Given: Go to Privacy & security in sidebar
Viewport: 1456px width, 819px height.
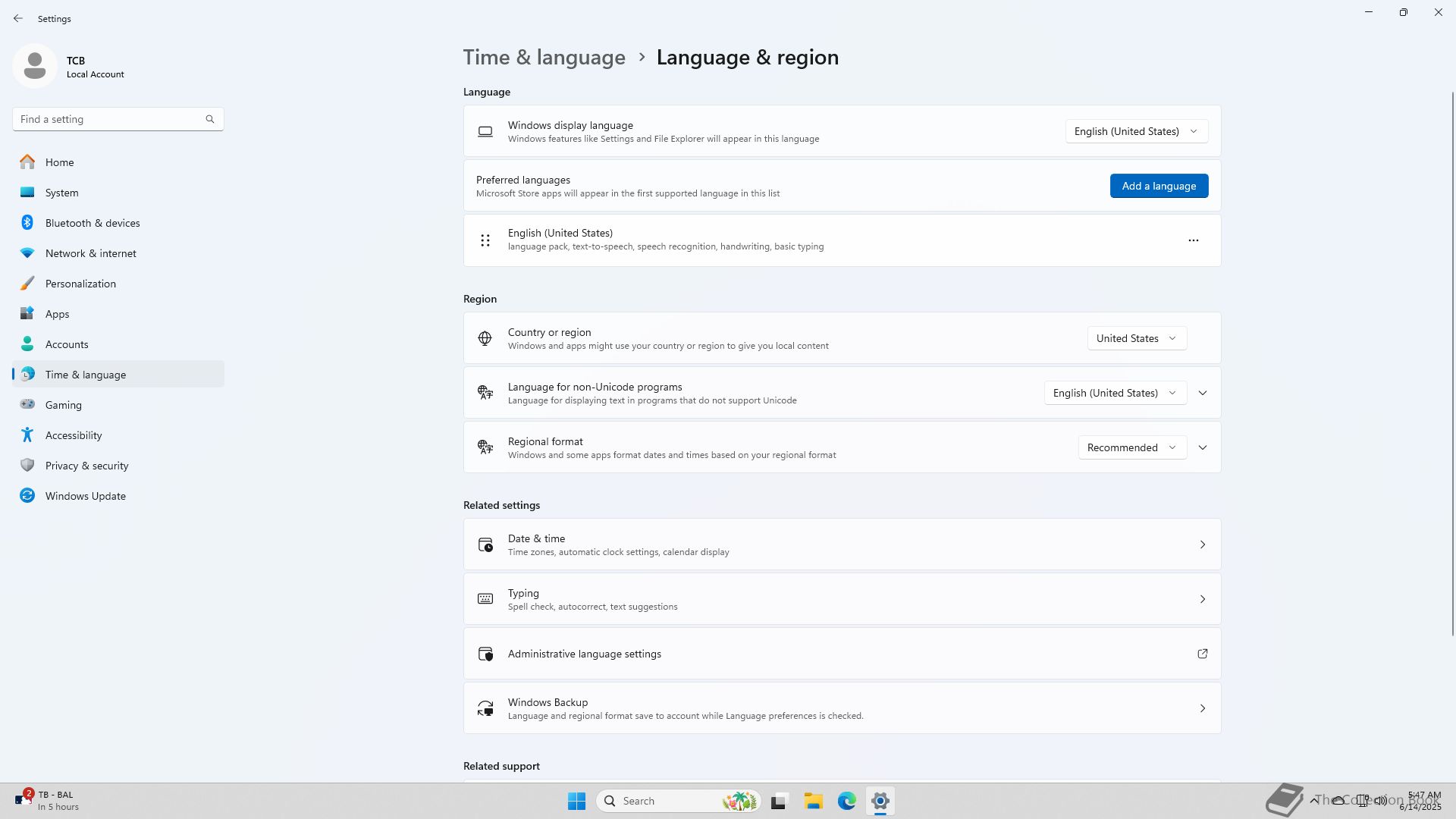Looking at the screenshot, I should [x=86, y=466].
